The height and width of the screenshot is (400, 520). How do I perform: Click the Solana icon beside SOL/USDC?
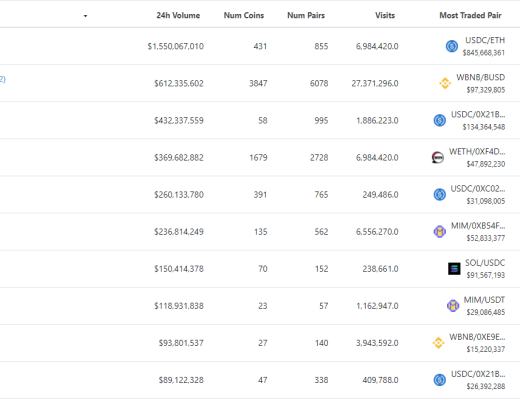454,268
